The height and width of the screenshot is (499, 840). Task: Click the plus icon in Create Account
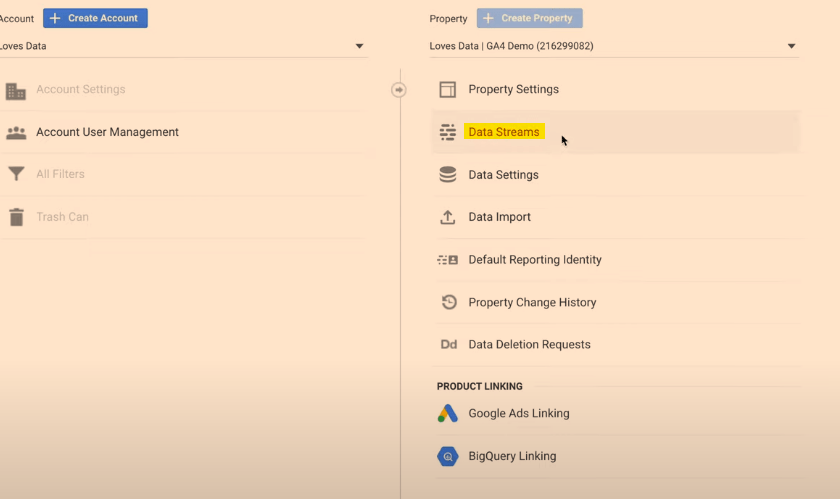[x=55, y=18]
